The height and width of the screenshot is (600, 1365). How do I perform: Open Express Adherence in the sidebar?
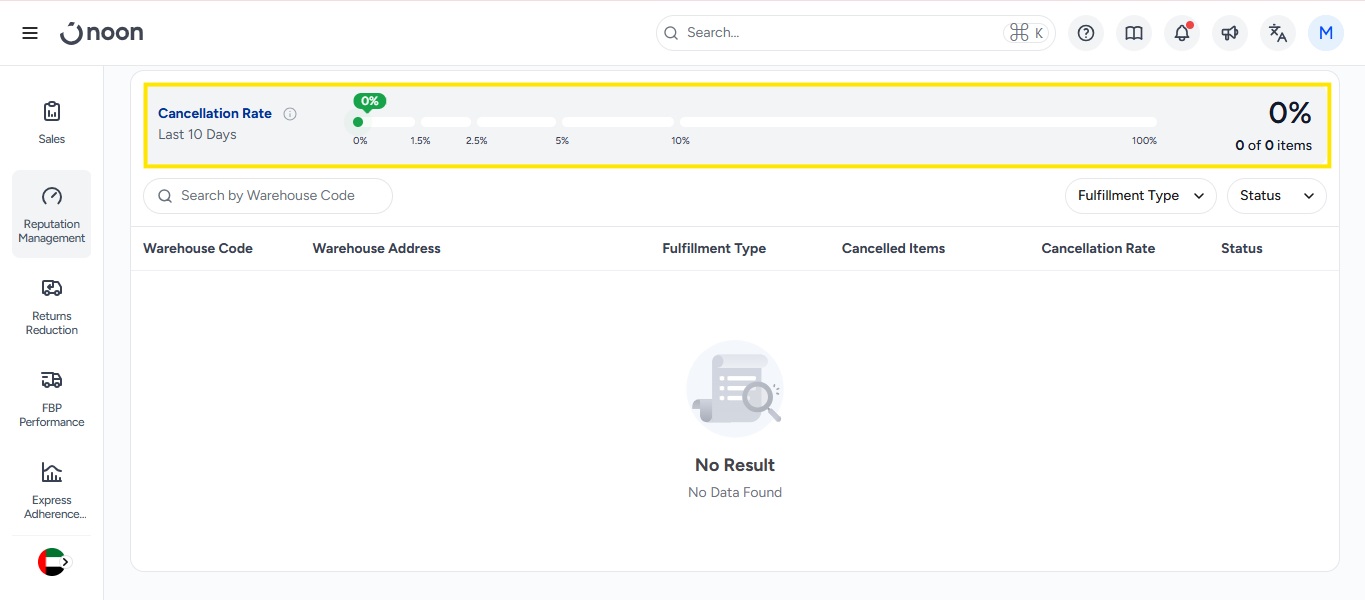click(52, 490)
